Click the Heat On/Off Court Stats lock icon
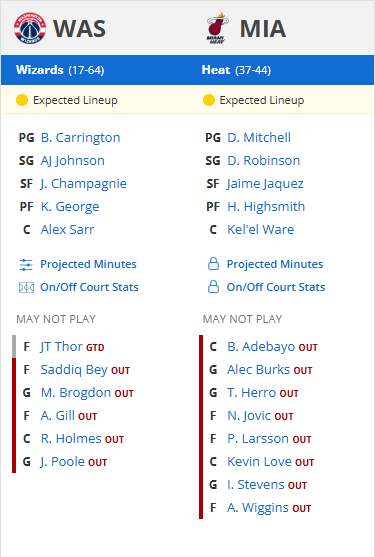 (x=213, y=287)
